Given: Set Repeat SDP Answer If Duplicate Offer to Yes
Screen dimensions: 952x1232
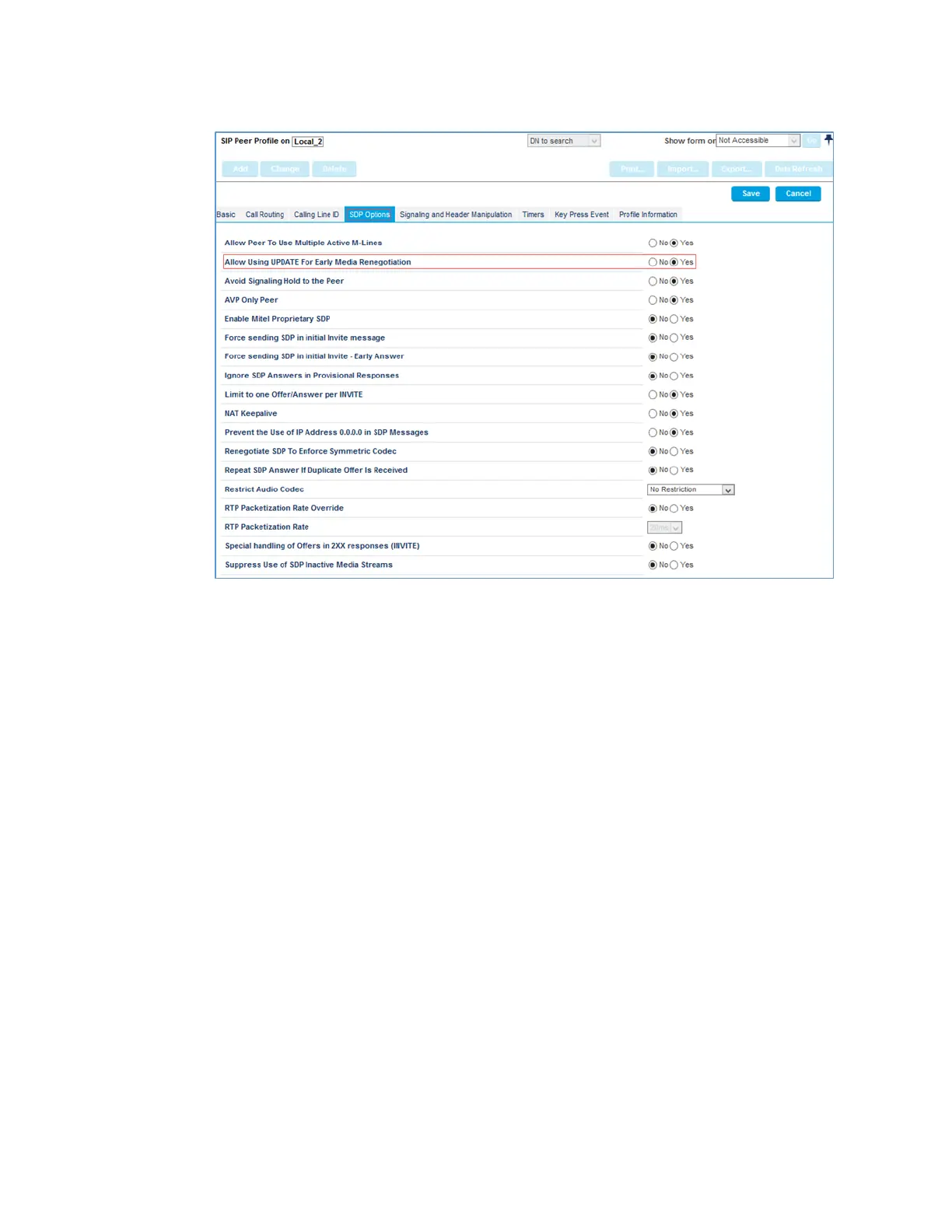Looking at the screenshot, I should tap(674, 471).
